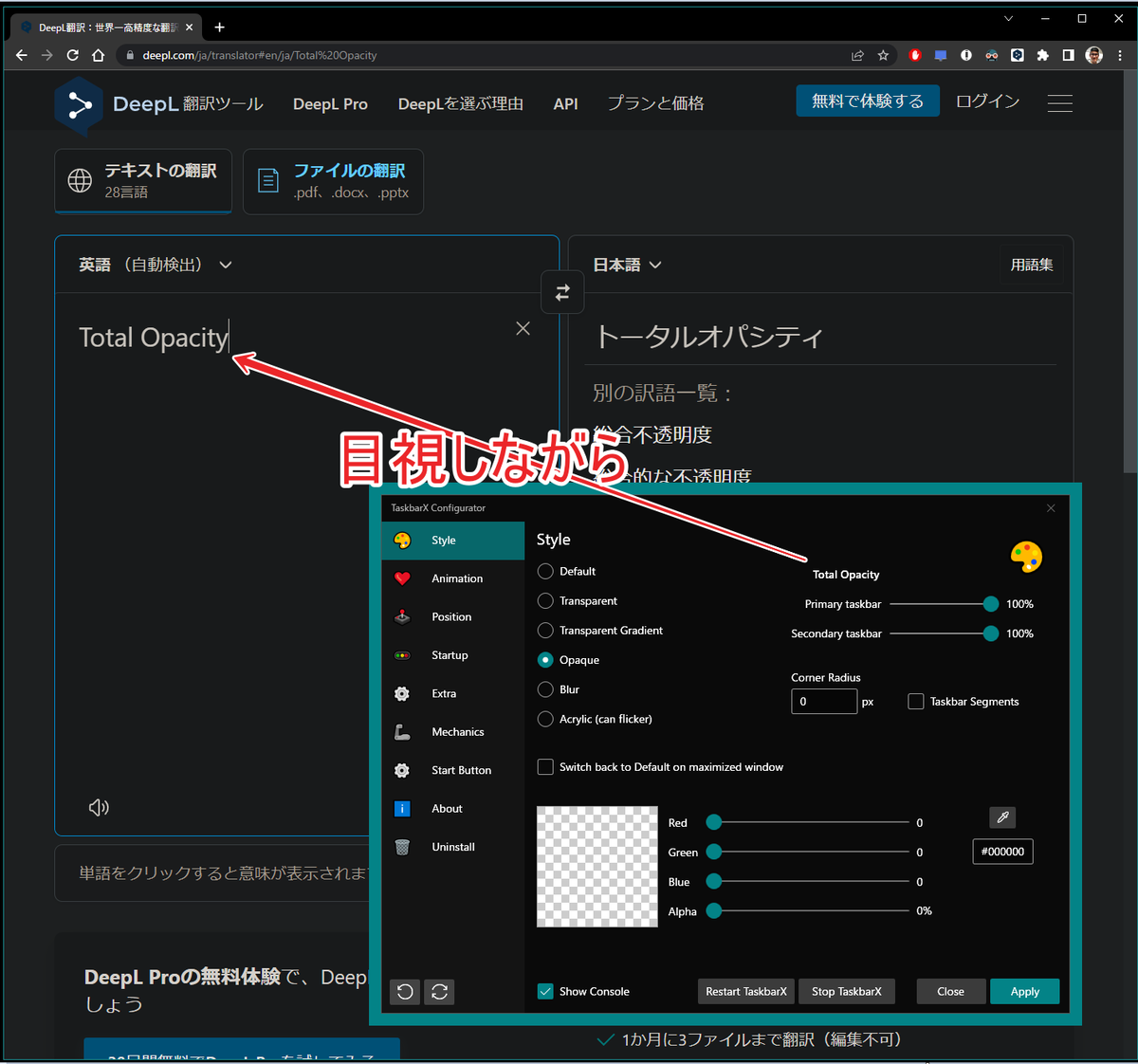1138x1064 pixels.
Task: Click the DeepL logo icon
Action: (x=79, y=105)
